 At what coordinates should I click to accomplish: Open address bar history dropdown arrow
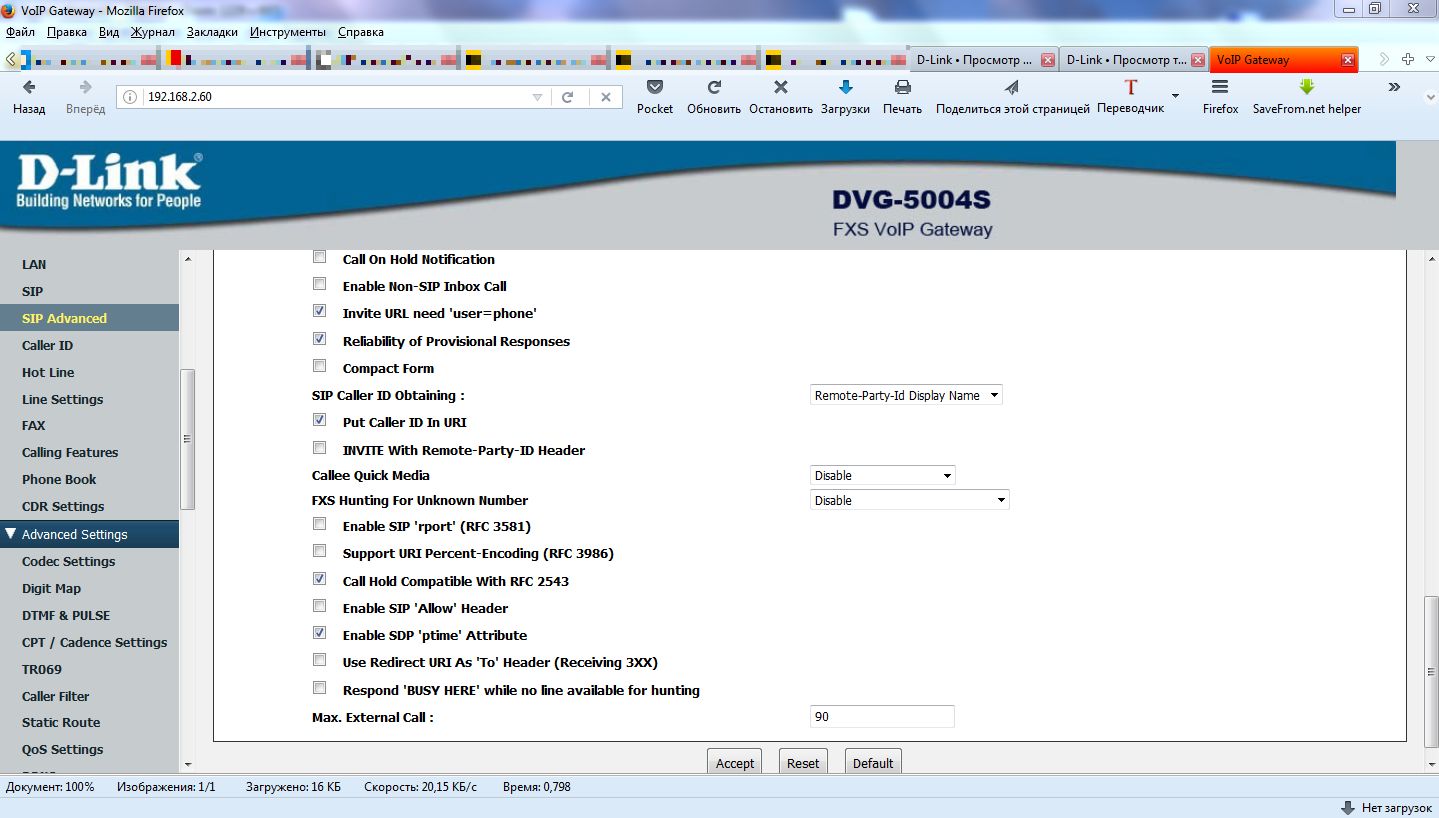point(537,97)
